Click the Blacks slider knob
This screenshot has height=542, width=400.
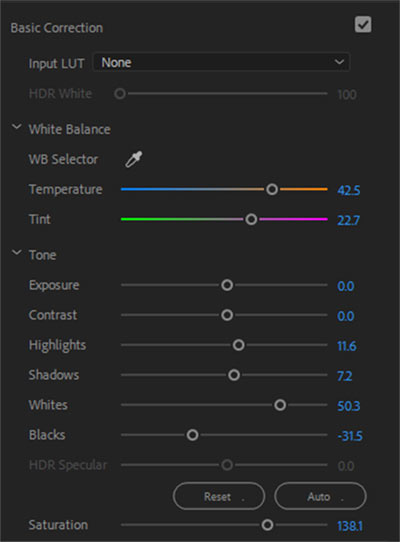[193, 435]
